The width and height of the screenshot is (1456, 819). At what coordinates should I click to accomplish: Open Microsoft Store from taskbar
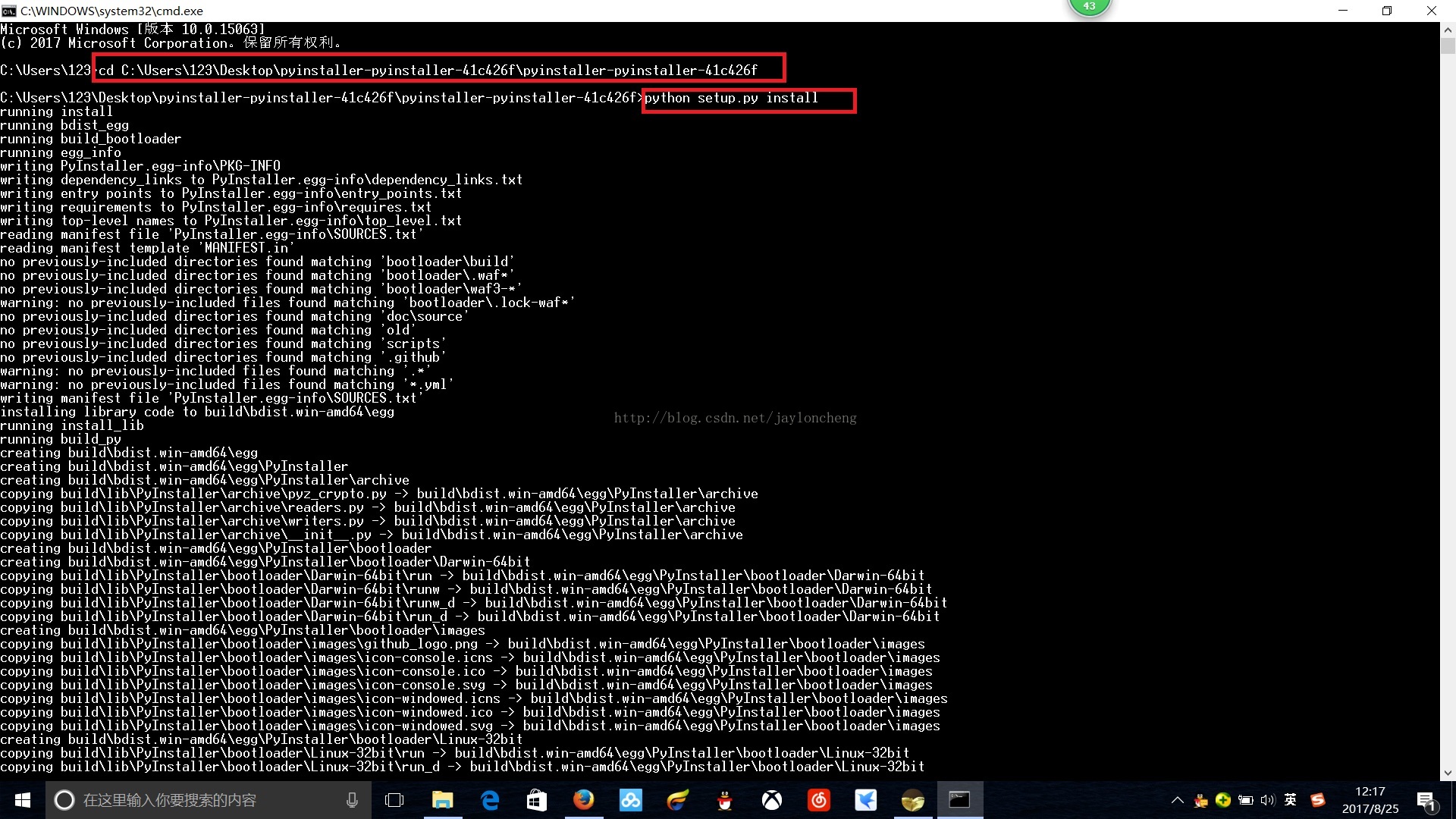coord(537,800)
